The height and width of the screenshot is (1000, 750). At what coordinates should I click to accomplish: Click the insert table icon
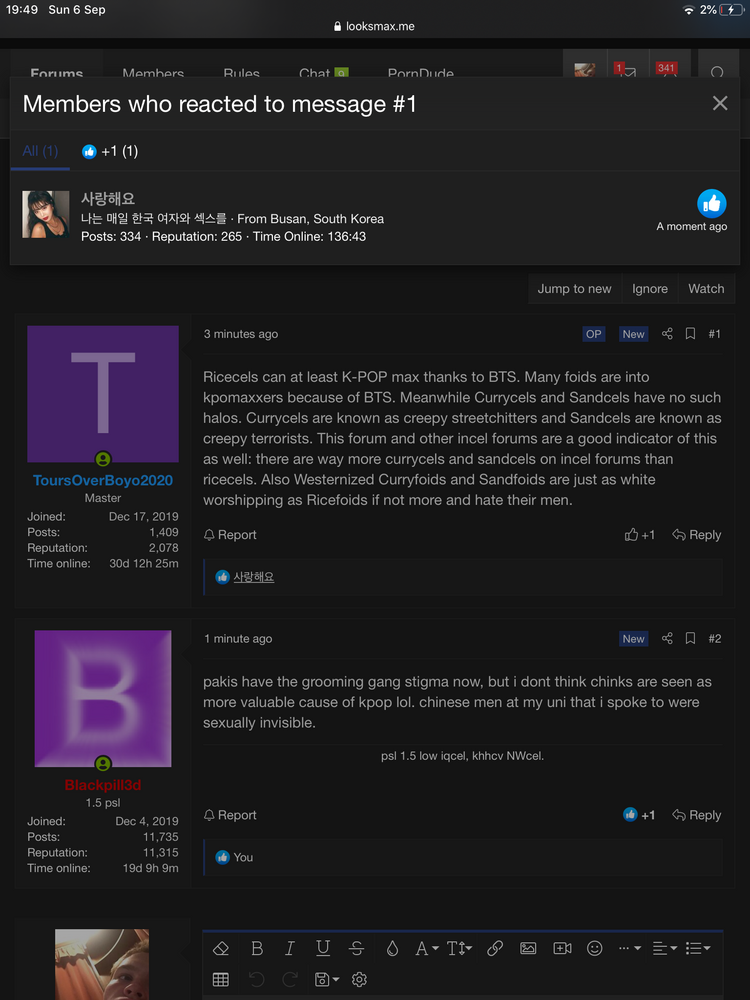221,979
